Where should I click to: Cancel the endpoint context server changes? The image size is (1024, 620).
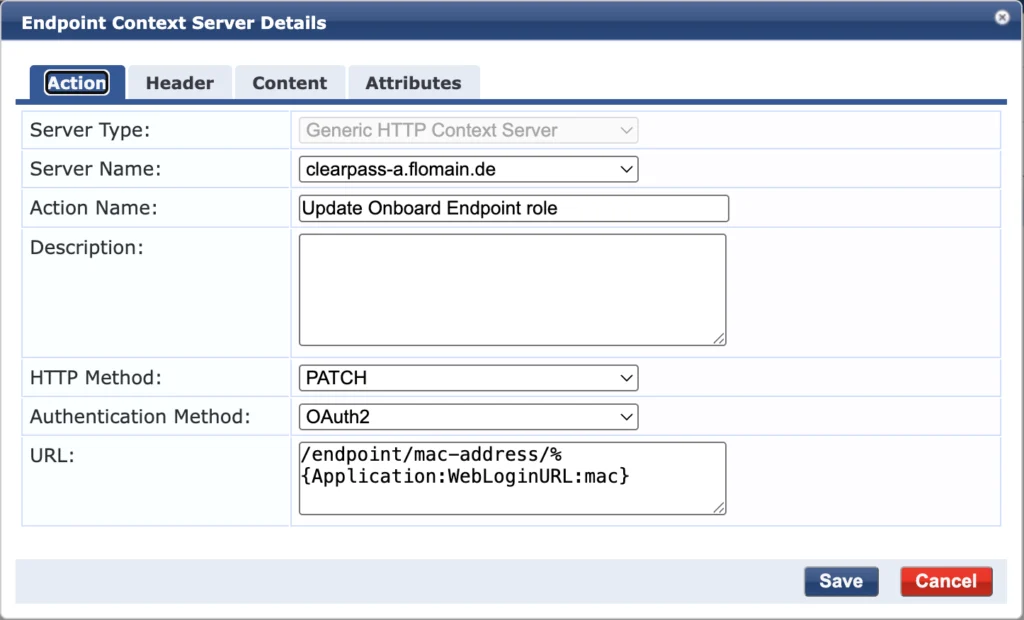pyautogui.click(x=945, y=581)
